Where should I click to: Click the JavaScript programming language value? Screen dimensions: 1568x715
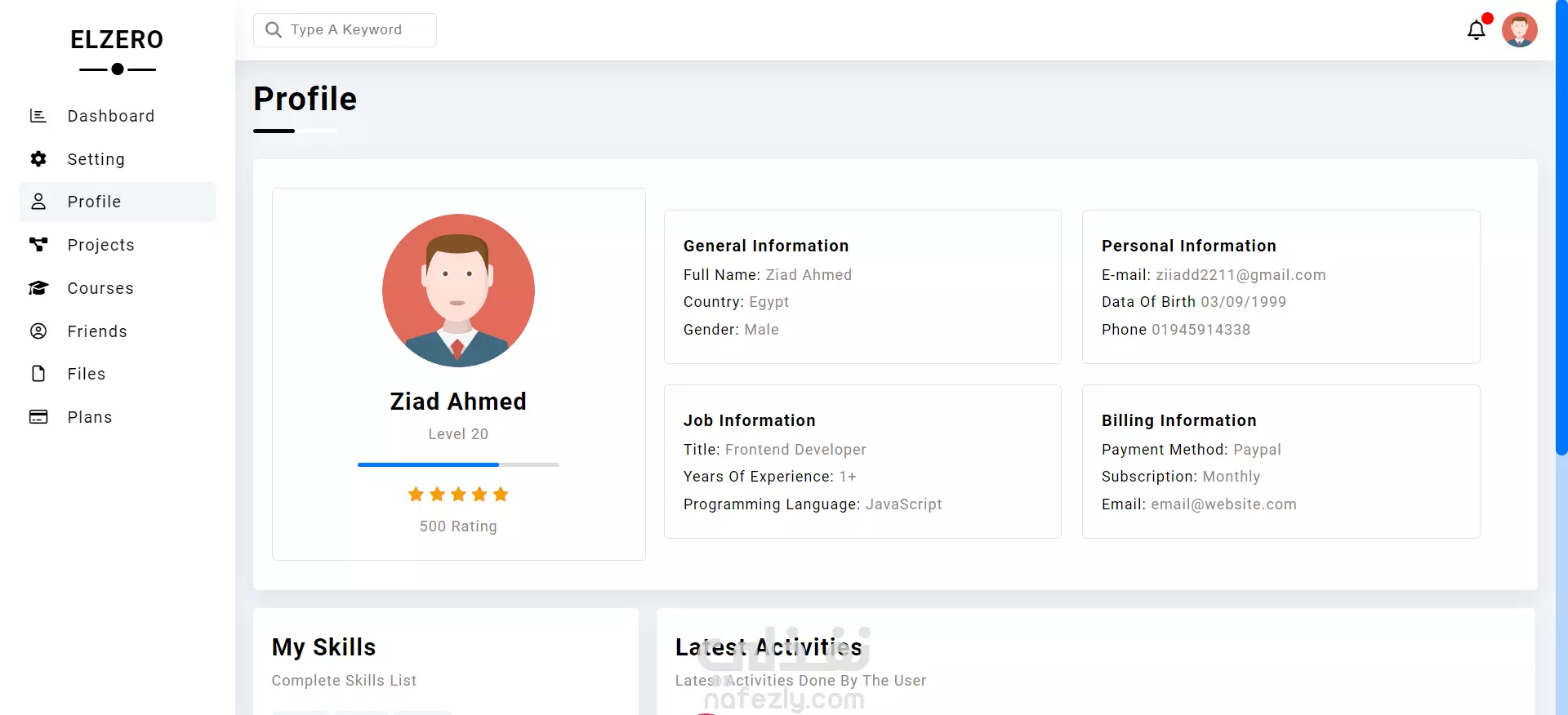tap(903, 504)
